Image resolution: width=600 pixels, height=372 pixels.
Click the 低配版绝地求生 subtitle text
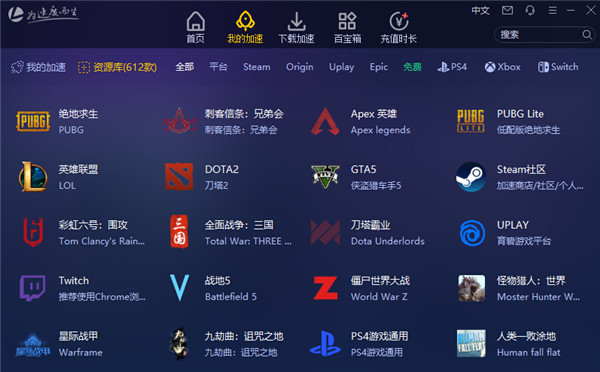click(528, 130)
